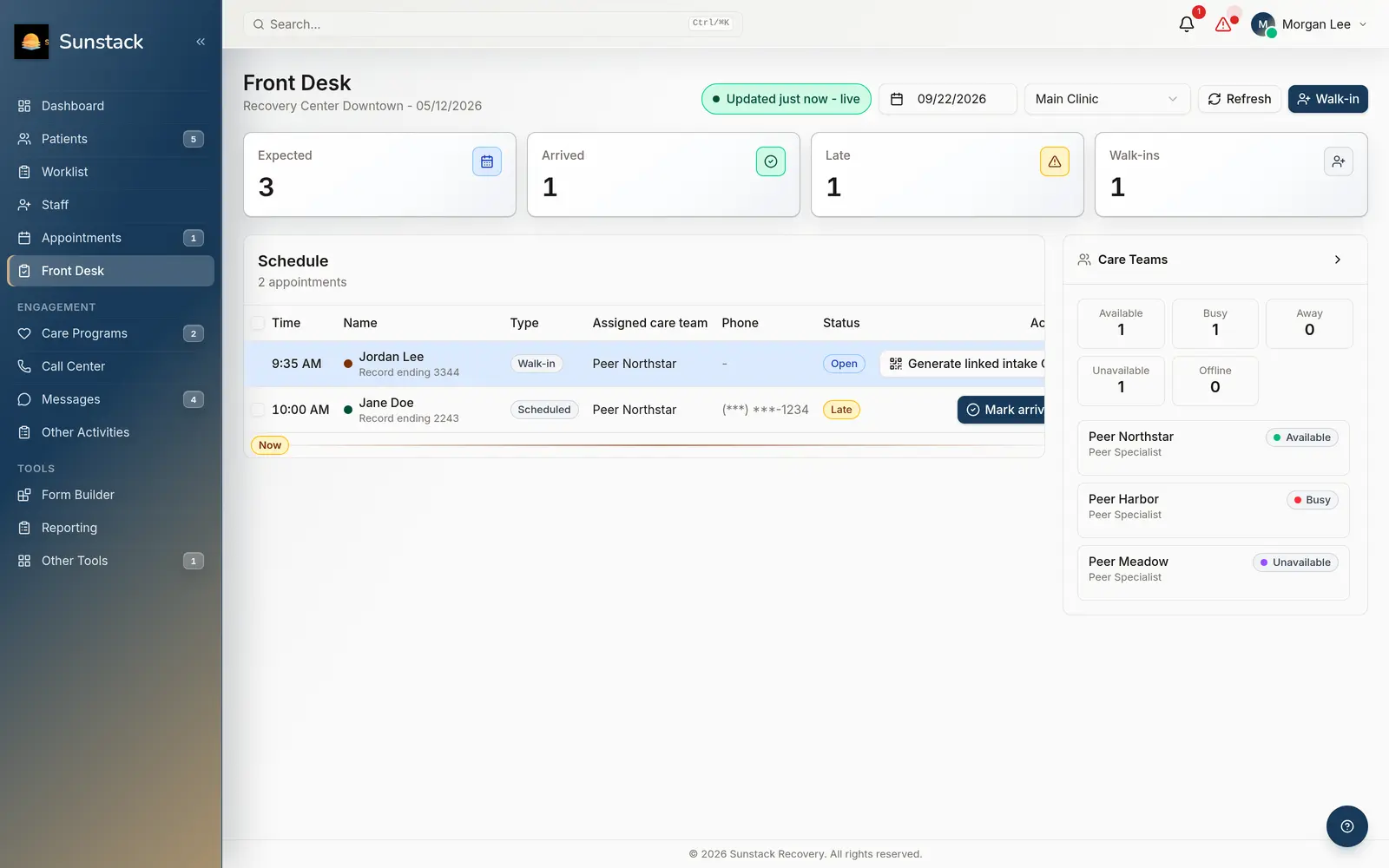This screenshot has width=1389, height=868.
Task: Open Other Activities in the sidebar
Action: pyautogui.click(x=110, y=432)
